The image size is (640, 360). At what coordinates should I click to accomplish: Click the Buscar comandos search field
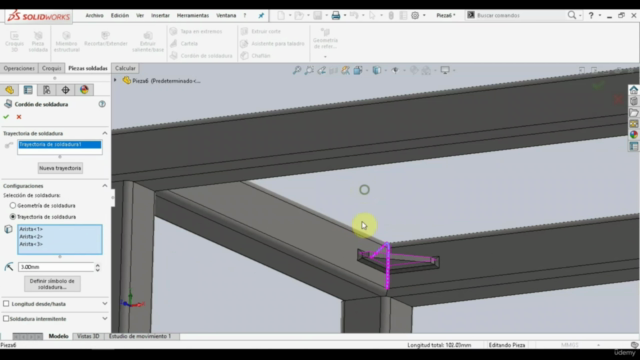(x=518, y=16)
